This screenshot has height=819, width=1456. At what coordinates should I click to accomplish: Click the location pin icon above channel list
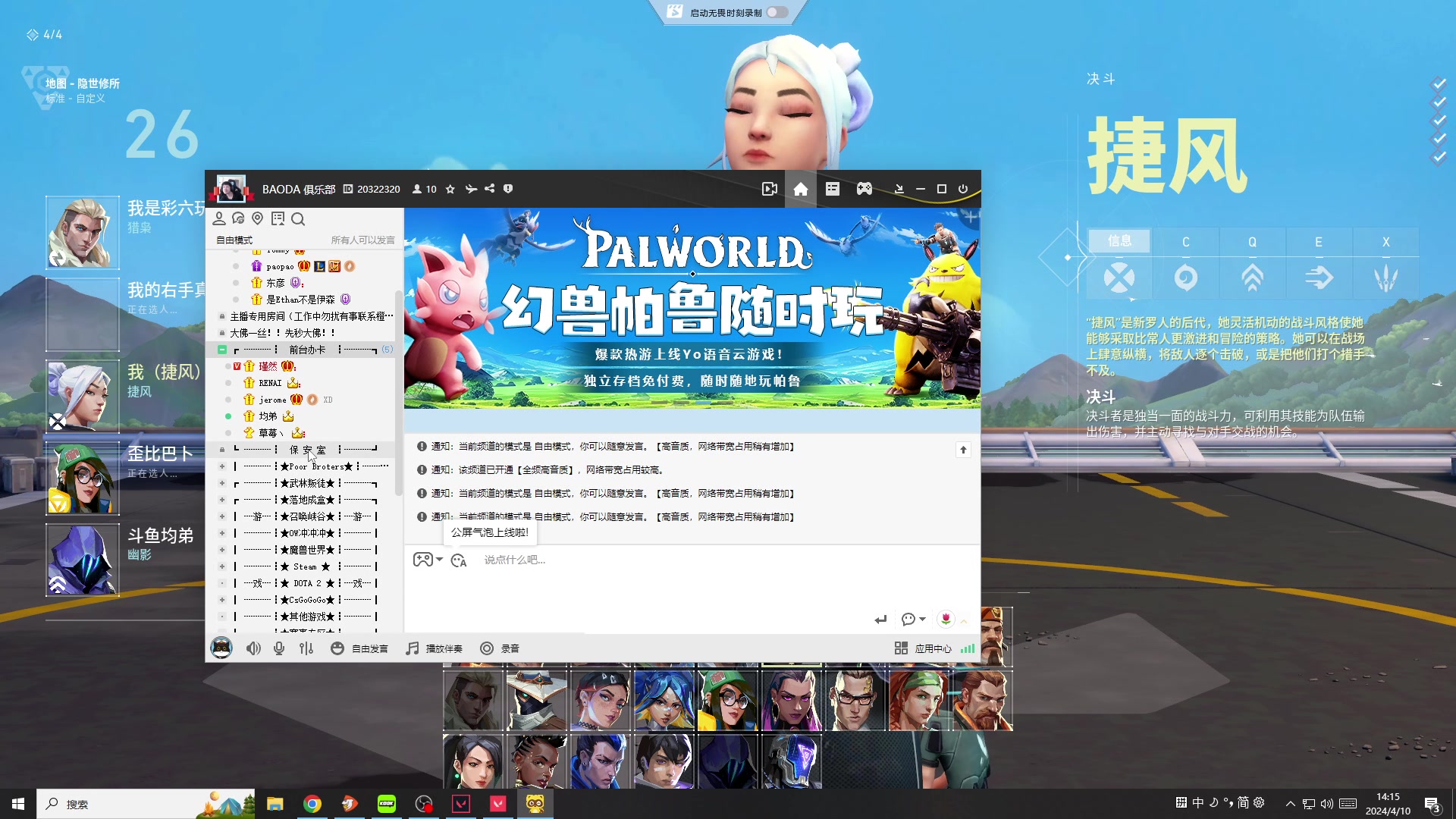click(x=258, y=218)
